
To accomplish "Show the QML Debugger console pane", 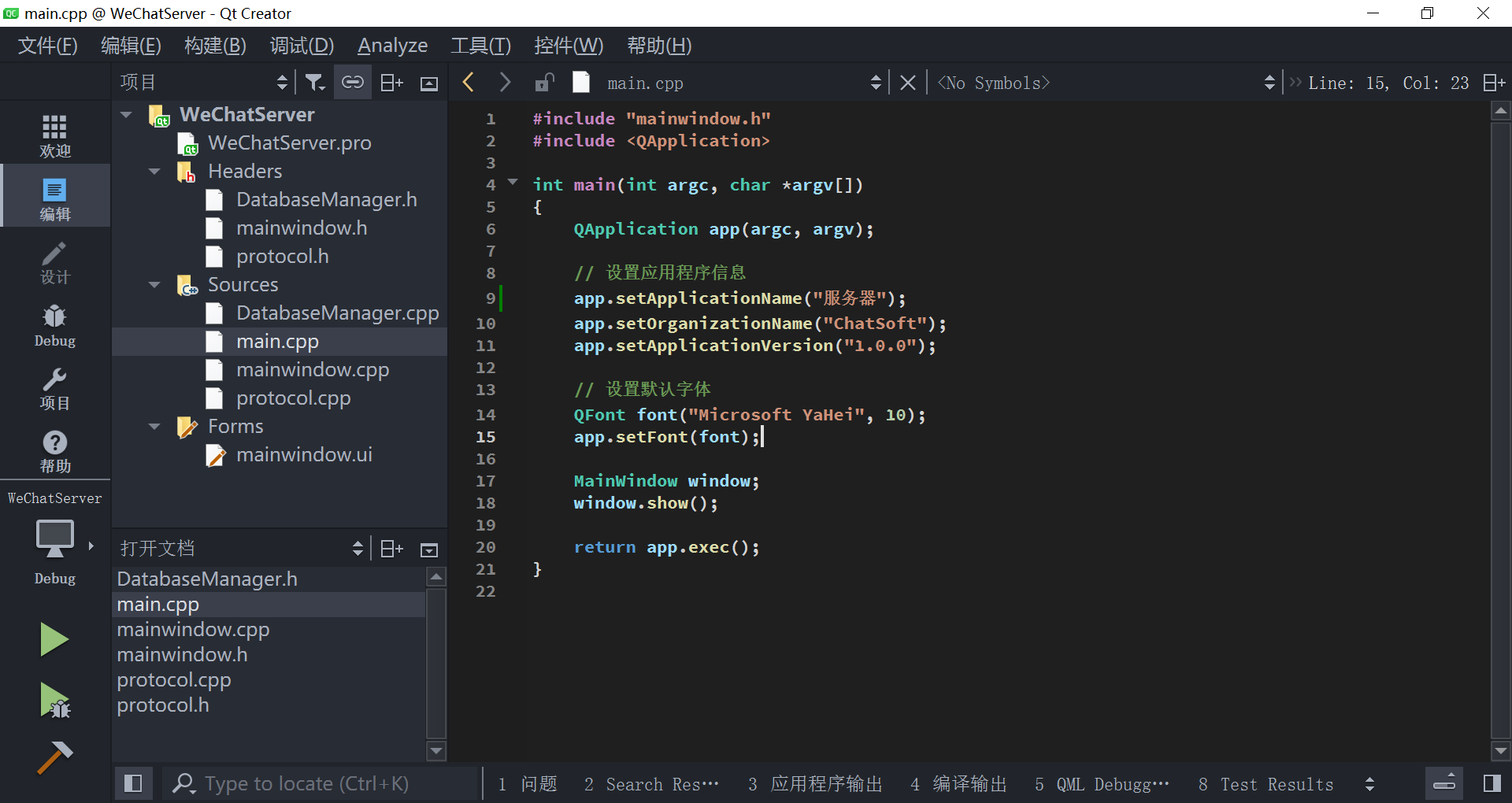I will tap(1102, 784).
